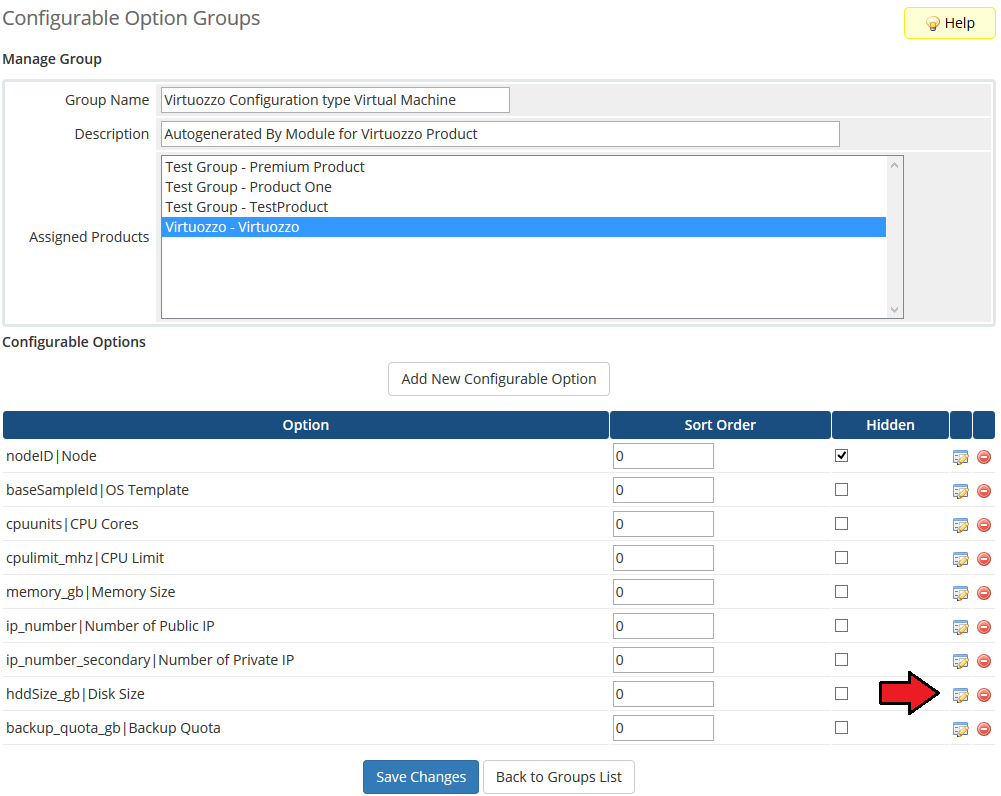The image size is (1001, 796).
Task: Edit the cpuunits|CPU Cores option
Action: [960, 525]
